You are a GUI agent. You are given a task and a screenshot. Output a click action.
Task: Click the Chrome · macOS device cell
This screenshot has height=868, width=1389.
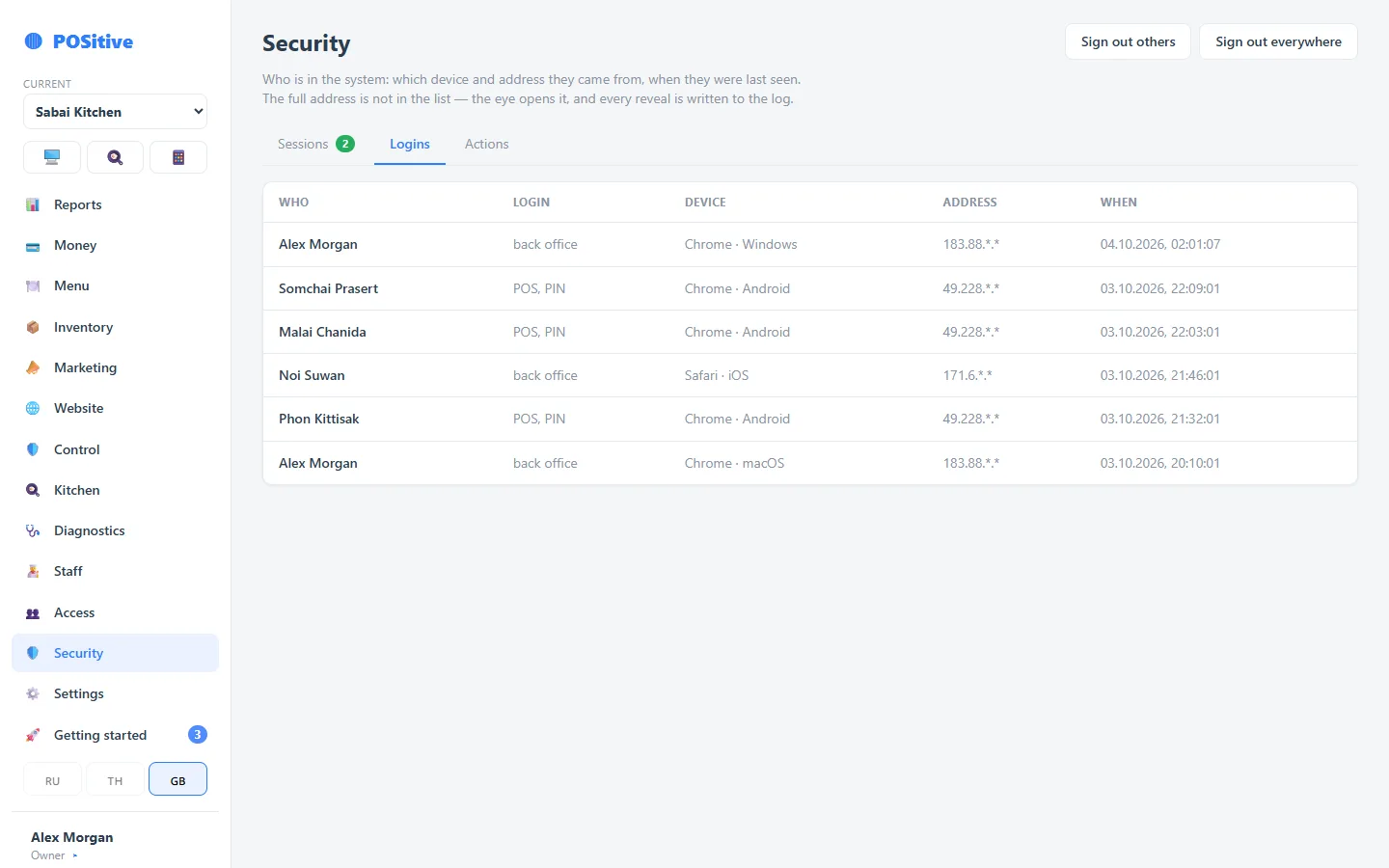[x=734, y=463]
